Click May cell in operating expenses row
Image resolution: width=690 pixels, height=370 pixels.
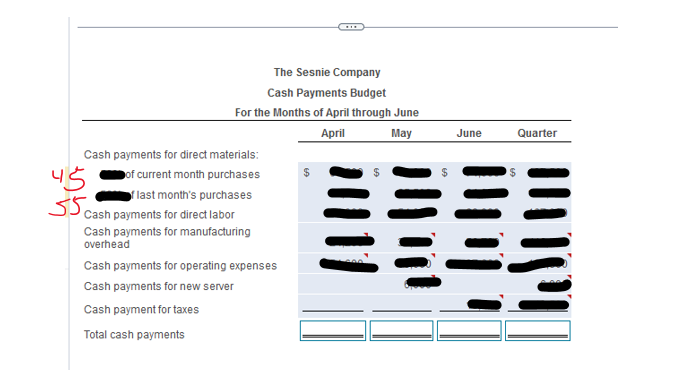tap(402, 263)
